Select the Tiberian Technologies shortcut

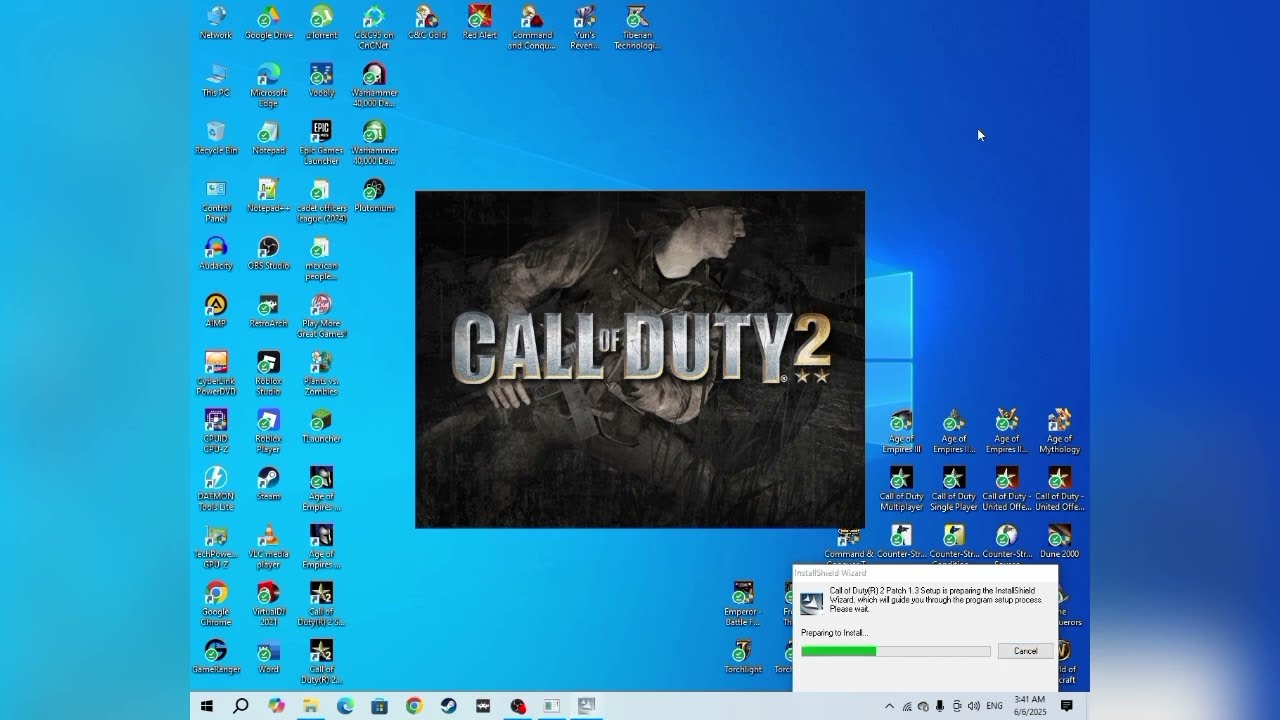[637, 28]
